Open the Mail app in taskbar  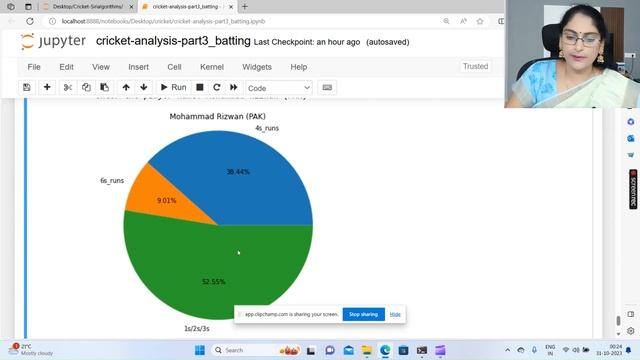[348, 350]
